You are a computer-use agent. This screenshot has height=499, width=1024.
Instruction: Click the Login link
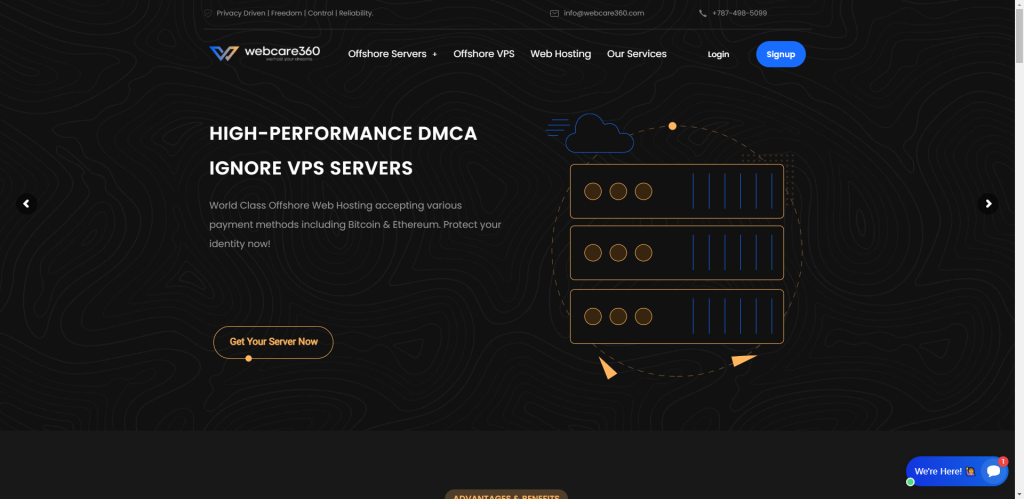[718, 54]
